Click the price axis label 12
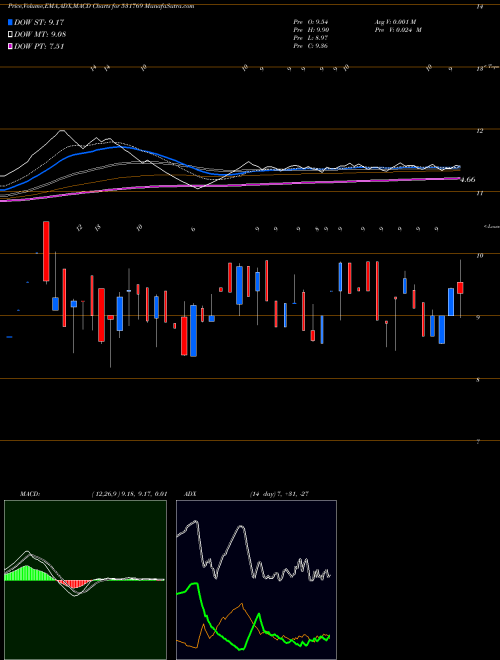Viewport: 500px width, 660px height. click(479, 131)
